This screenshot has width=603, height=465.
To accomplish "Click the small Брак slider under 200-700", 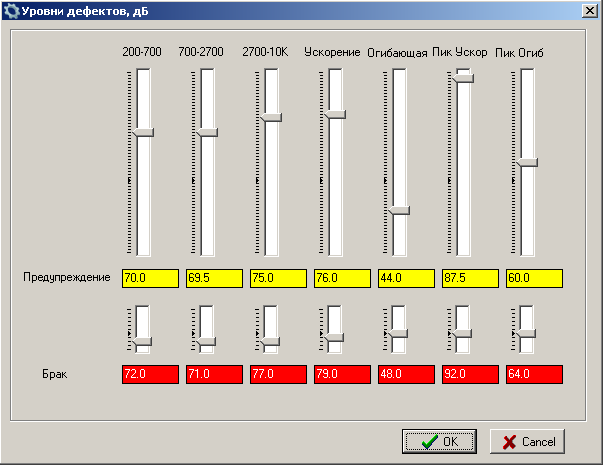I will [x=143, y=342].
